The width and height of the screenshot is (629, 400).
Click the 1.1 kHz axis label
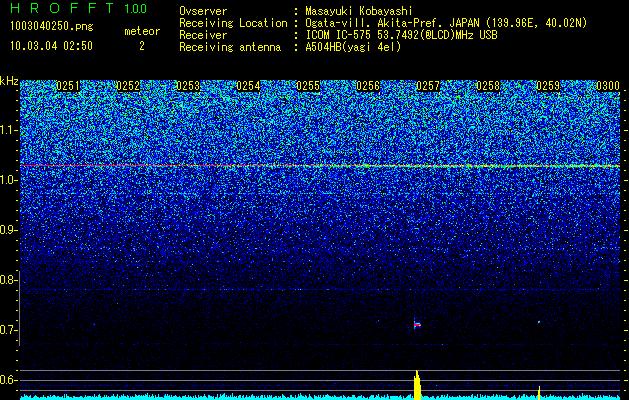(9, 130)
